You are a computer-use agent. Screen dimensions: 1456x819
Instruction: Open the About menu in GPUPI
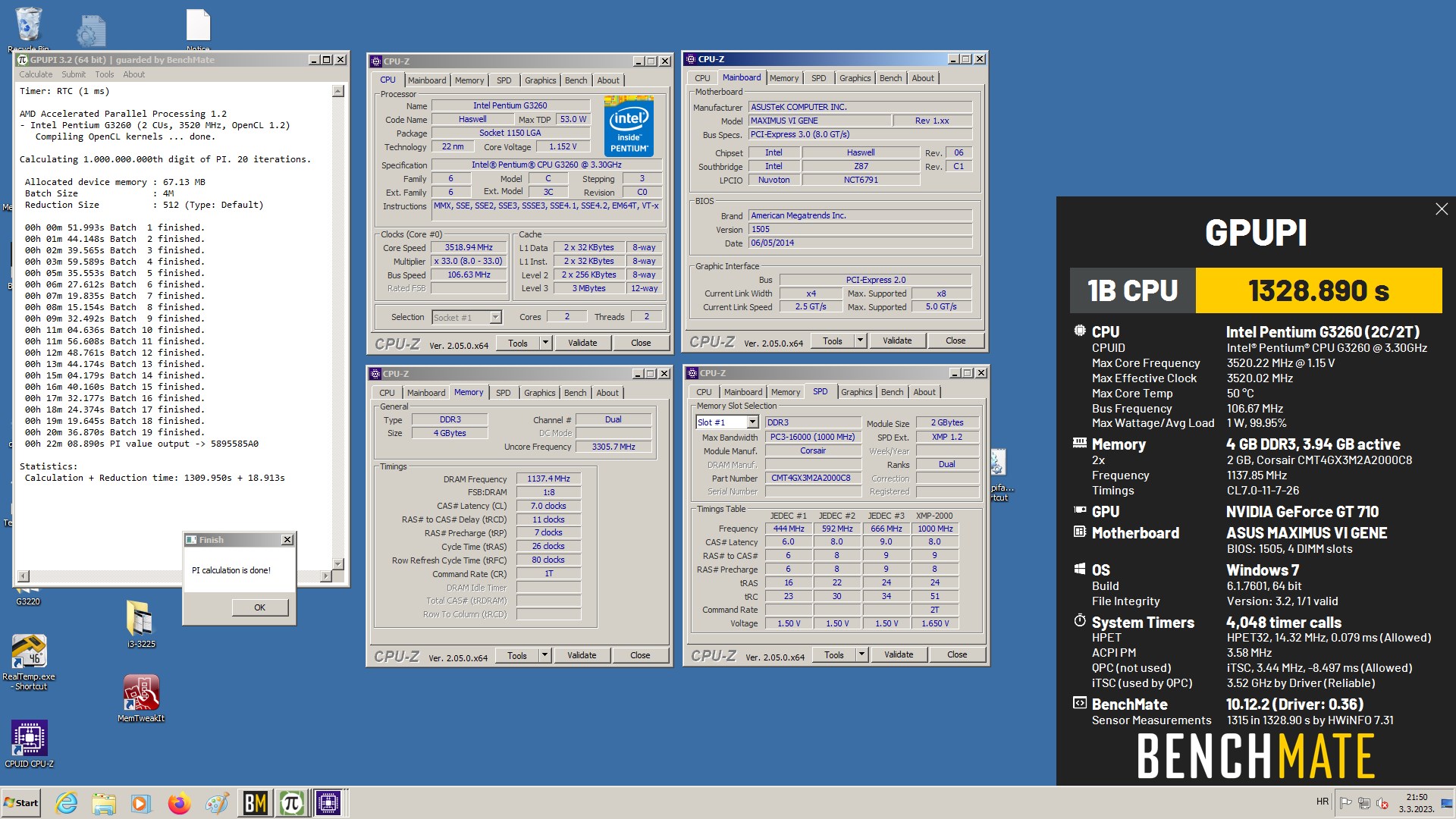(x=134, y=74)
